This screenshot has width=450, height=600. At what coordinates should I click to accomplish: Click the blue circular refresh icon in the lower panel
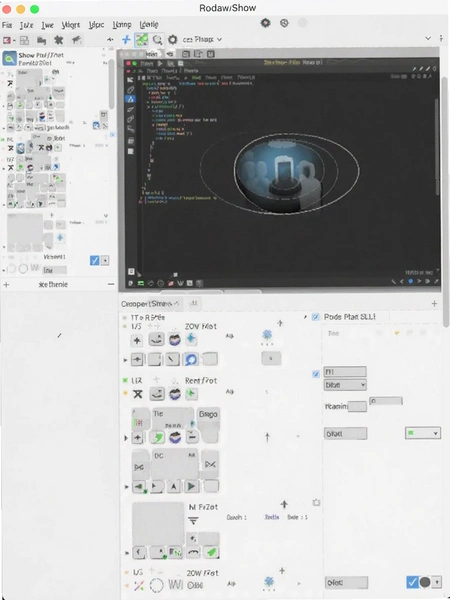click(x=191, y=359)
